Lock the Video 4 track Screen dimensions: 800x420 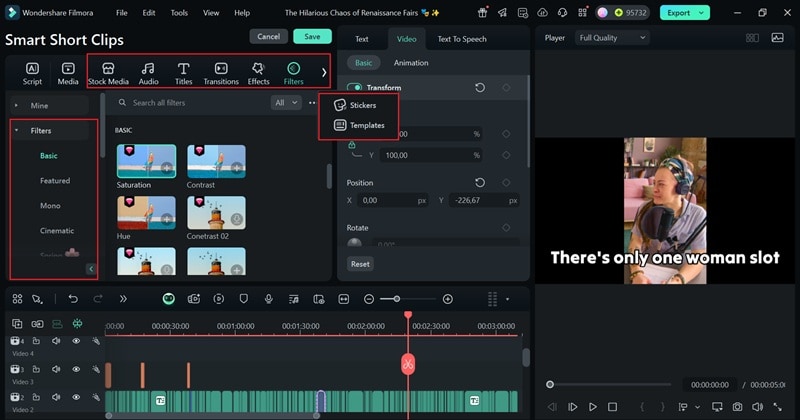point(36,341)
